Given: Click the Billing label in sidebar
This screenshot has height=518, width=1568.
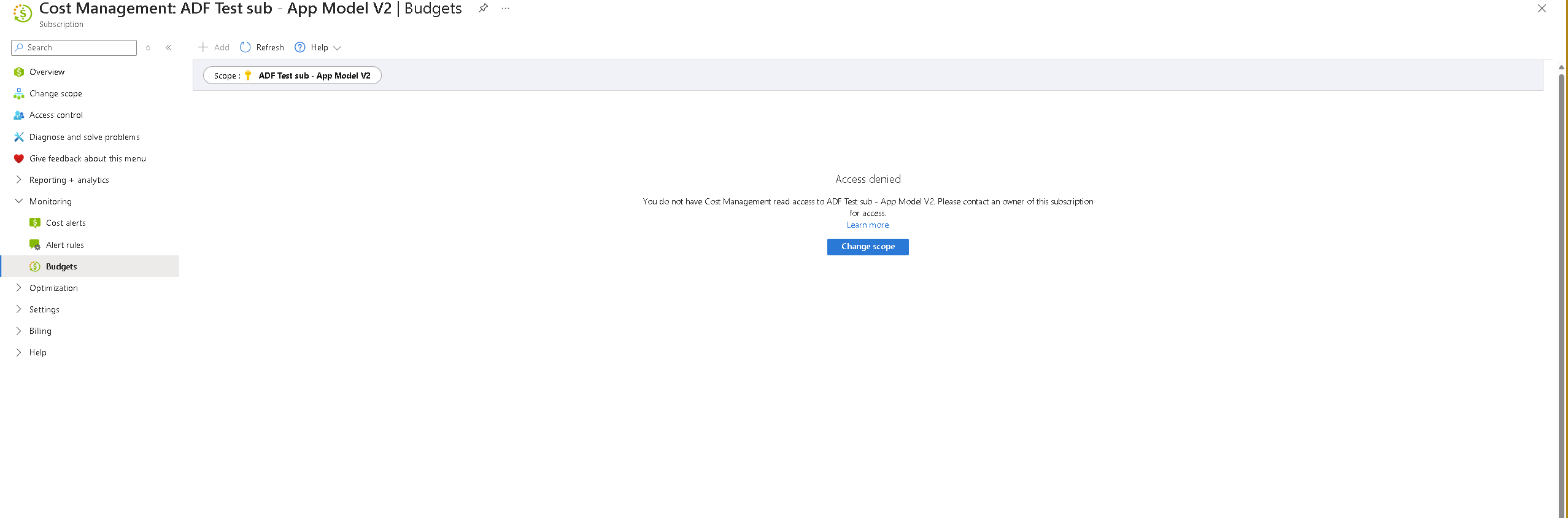Looking at the screenshot, I should point(41,331).
